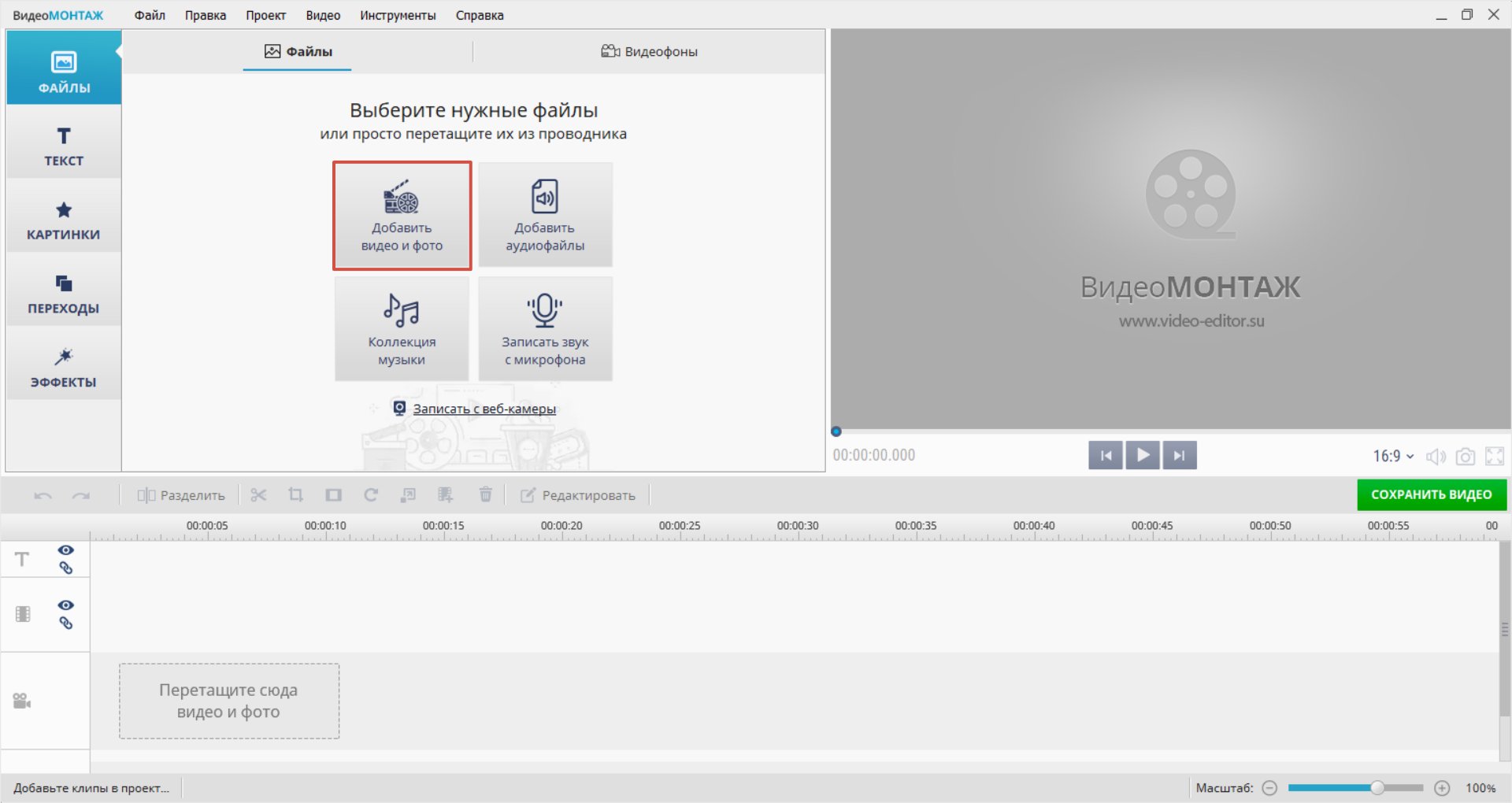Screen dimensions: 1512x803
Task: Enter fullscreen preview mode
Action: [x=1494, y=457]
